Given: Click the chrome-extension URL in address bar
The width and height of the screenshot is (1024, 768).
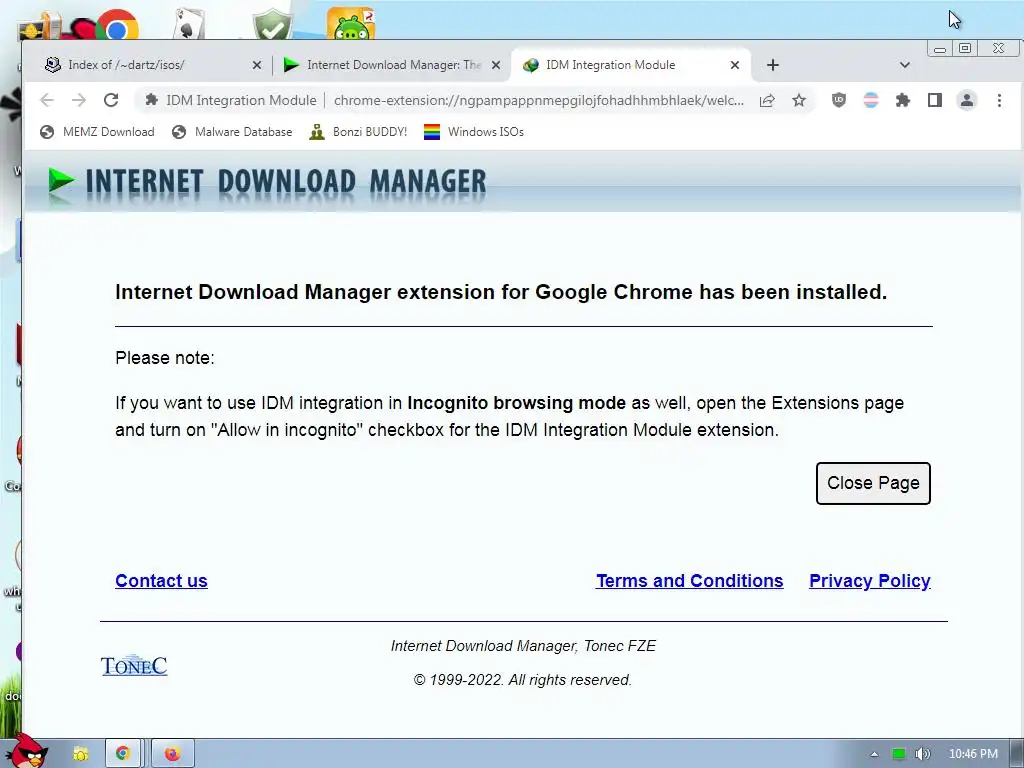Looking at the screenshot, I should pyautogui.click(x=539, y=100).
